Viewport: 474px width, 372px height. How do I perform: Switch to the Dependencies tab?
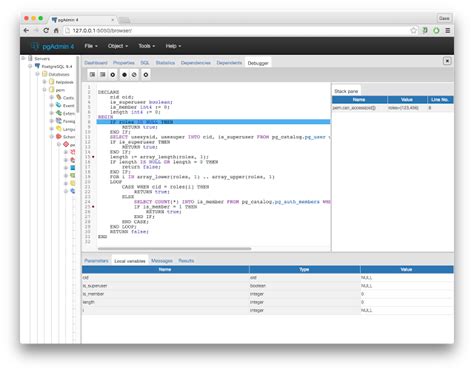[196, 63]
